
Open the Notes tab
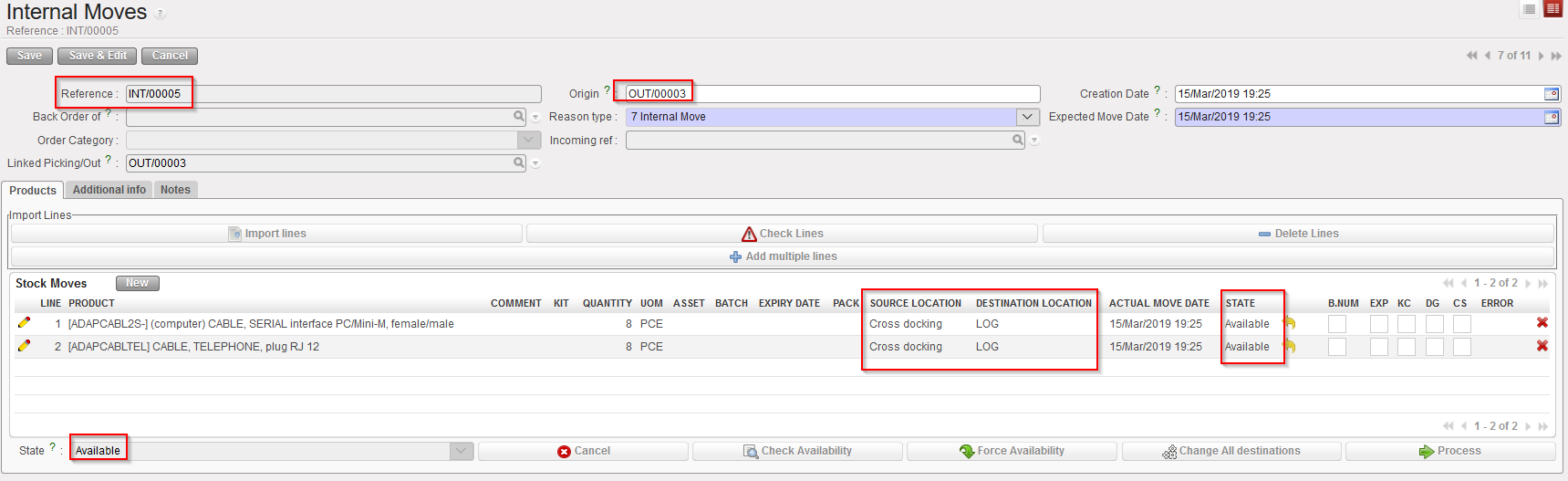pyautogui.click(x=175, y=190)
